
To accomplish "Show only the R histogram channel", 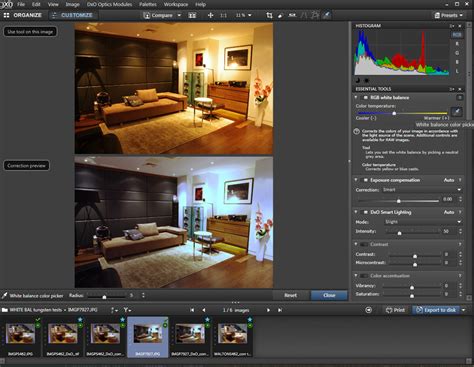I will pyautogui.click(x=457, y=44).
